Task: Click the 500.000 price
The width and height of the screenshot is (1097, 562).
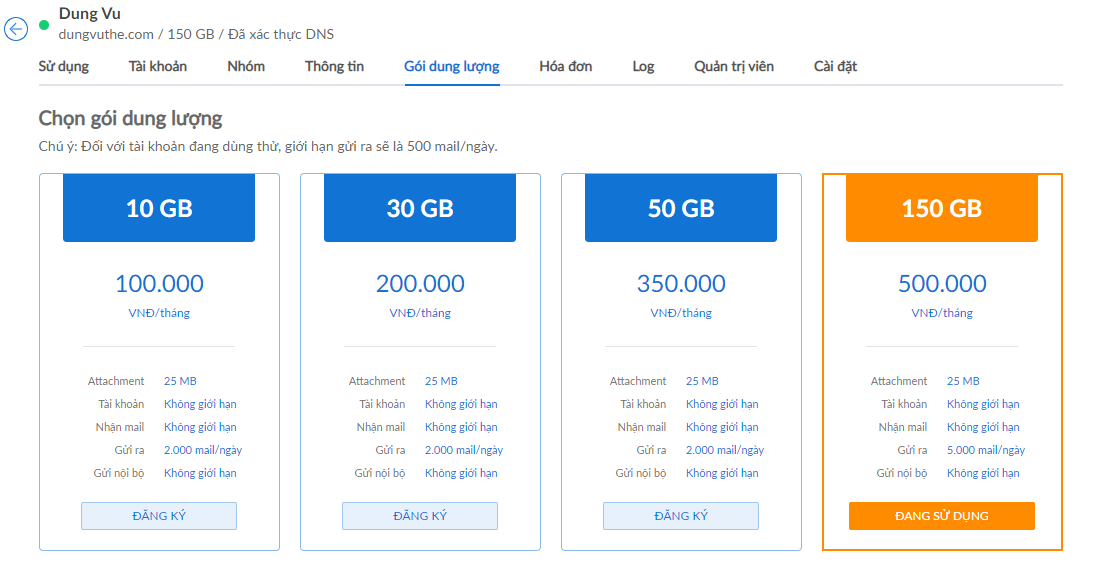Action: [942, 283]
